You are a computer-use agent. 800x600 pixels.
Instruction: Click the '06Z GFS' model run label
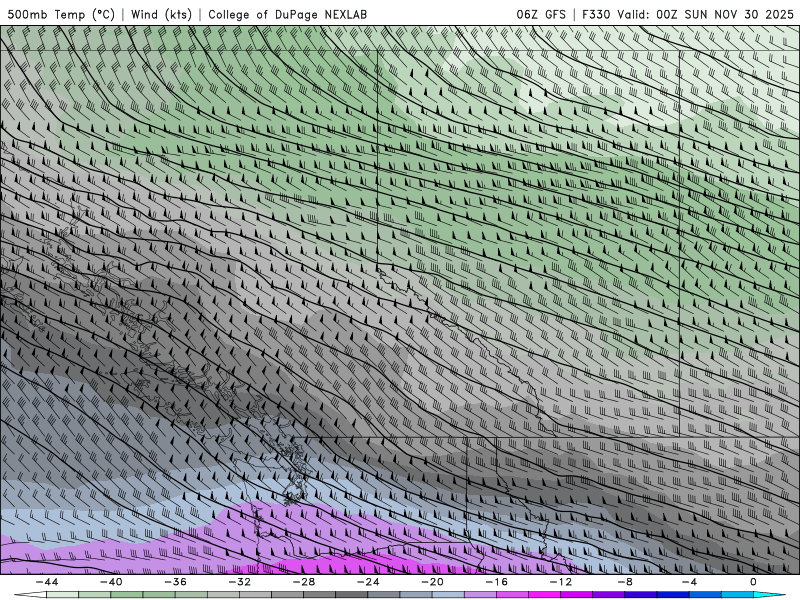pyautogui.click(x=541, y=14)
